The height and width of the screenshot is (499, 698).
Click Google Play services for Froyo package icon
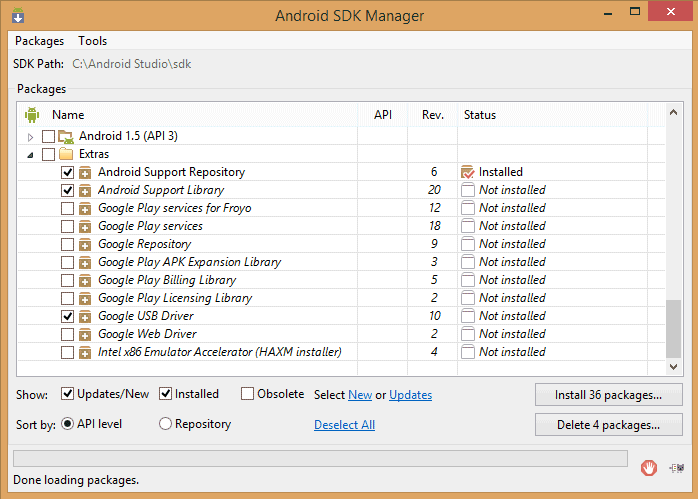85,208
